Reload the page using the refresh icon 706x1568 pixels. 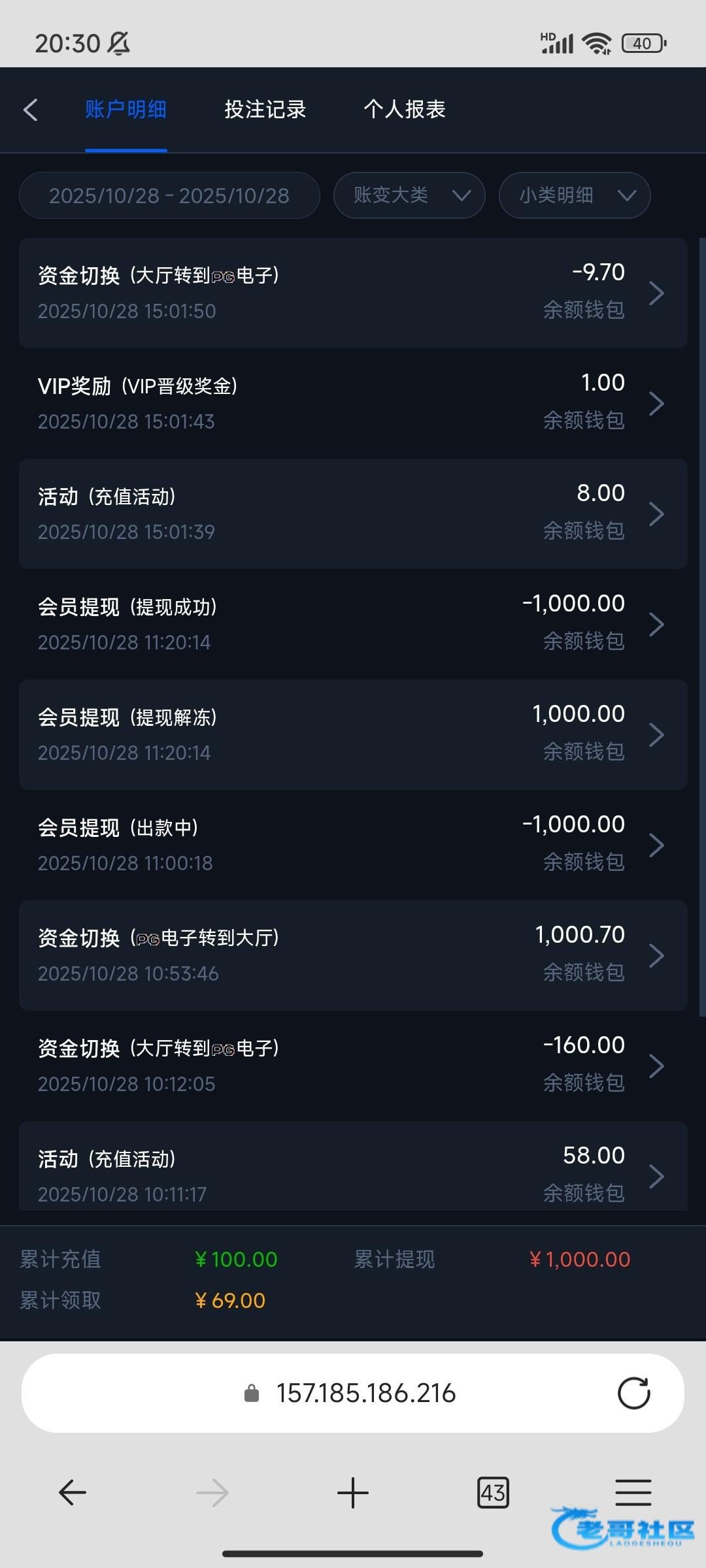(633, 1393)
